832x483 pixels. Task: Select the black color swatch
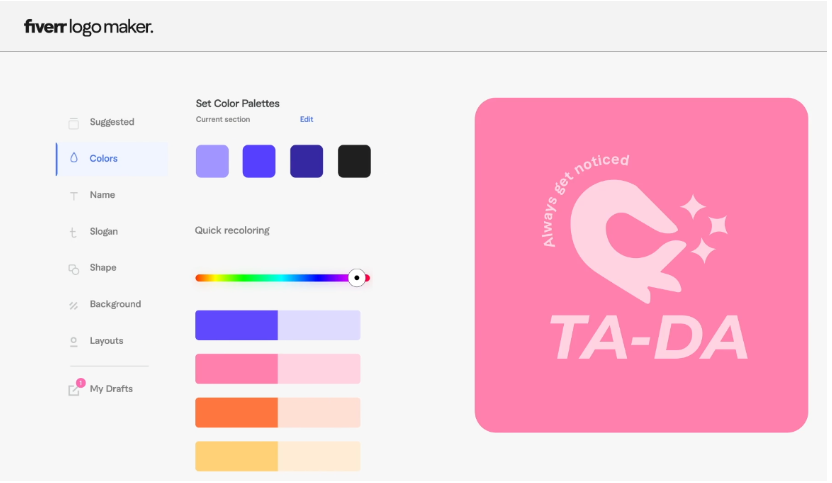coord(354,161)
